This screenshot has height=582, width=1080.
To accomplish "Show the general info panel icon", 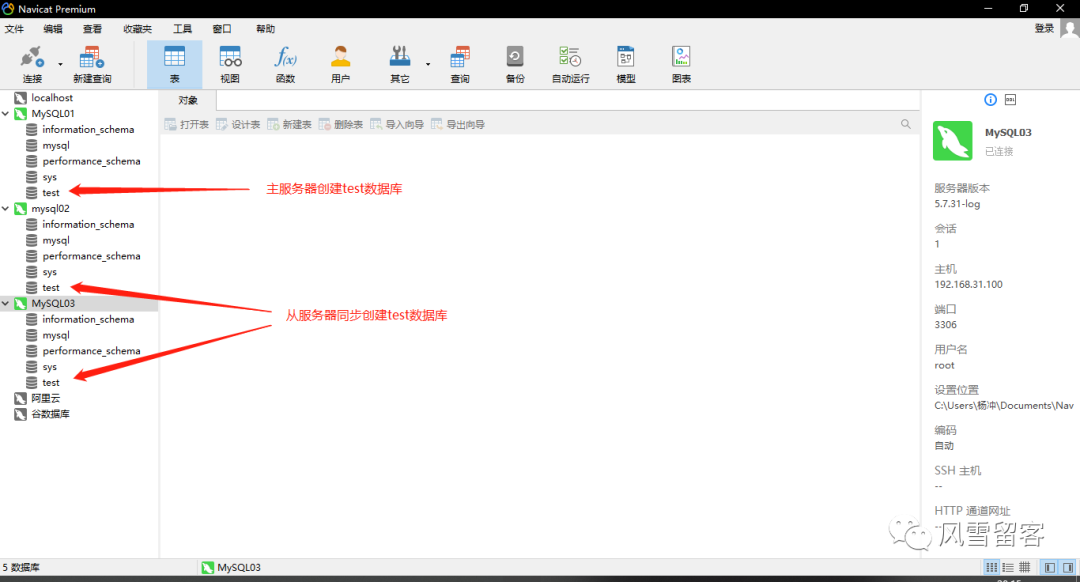I will coord(990,100).
